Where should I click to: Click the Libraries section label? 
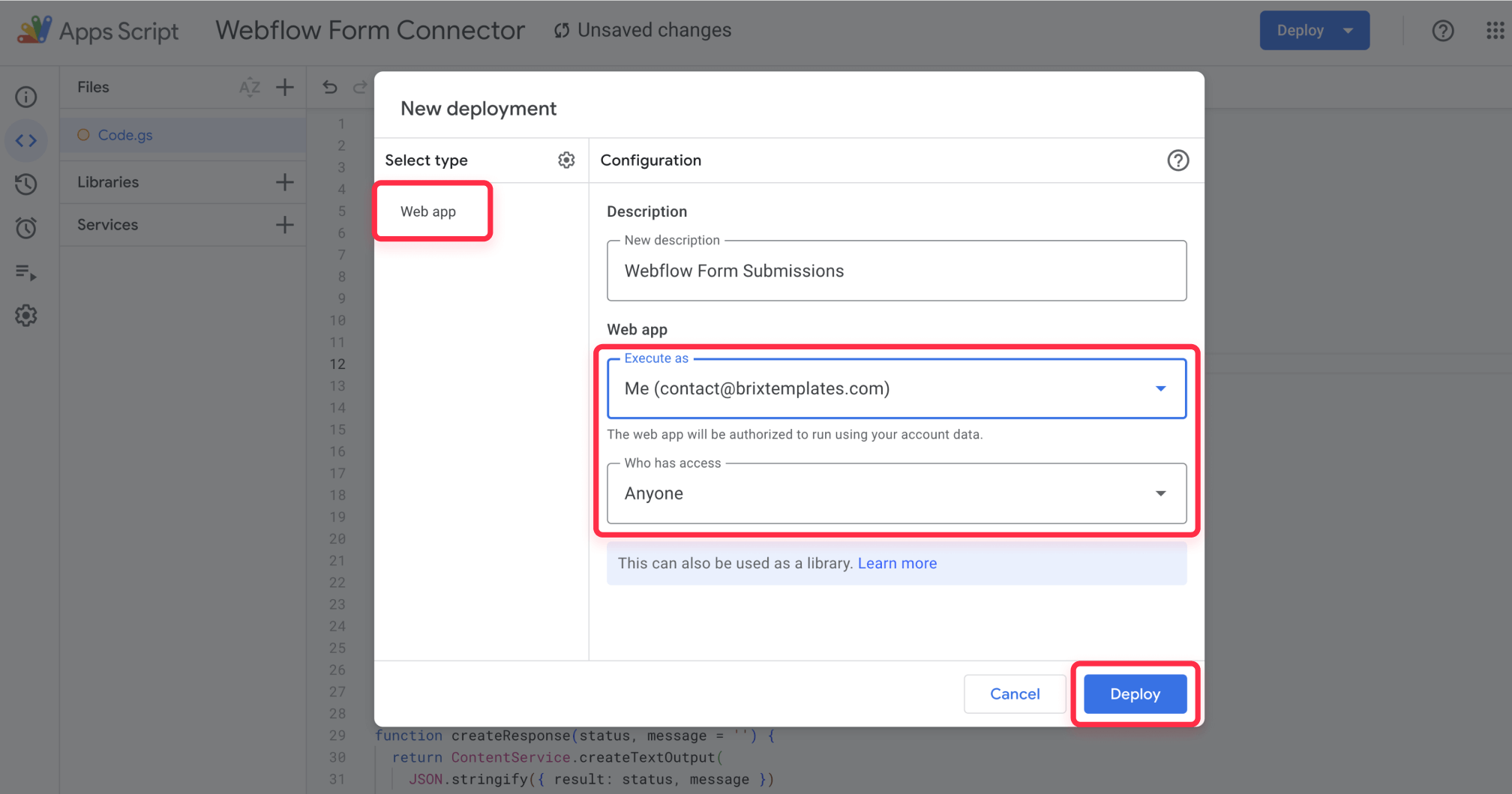(108, 182)
